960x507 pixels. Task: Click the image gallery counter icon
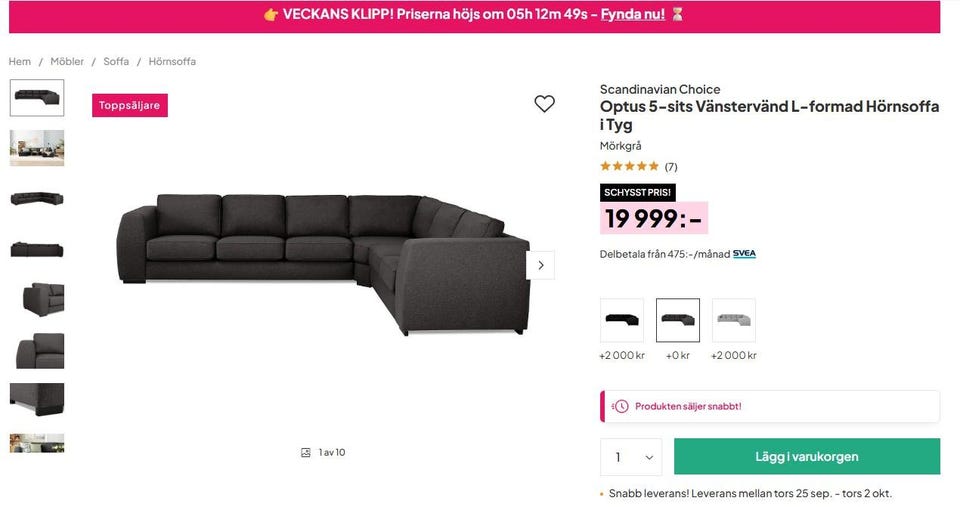[x=306, y=453]
